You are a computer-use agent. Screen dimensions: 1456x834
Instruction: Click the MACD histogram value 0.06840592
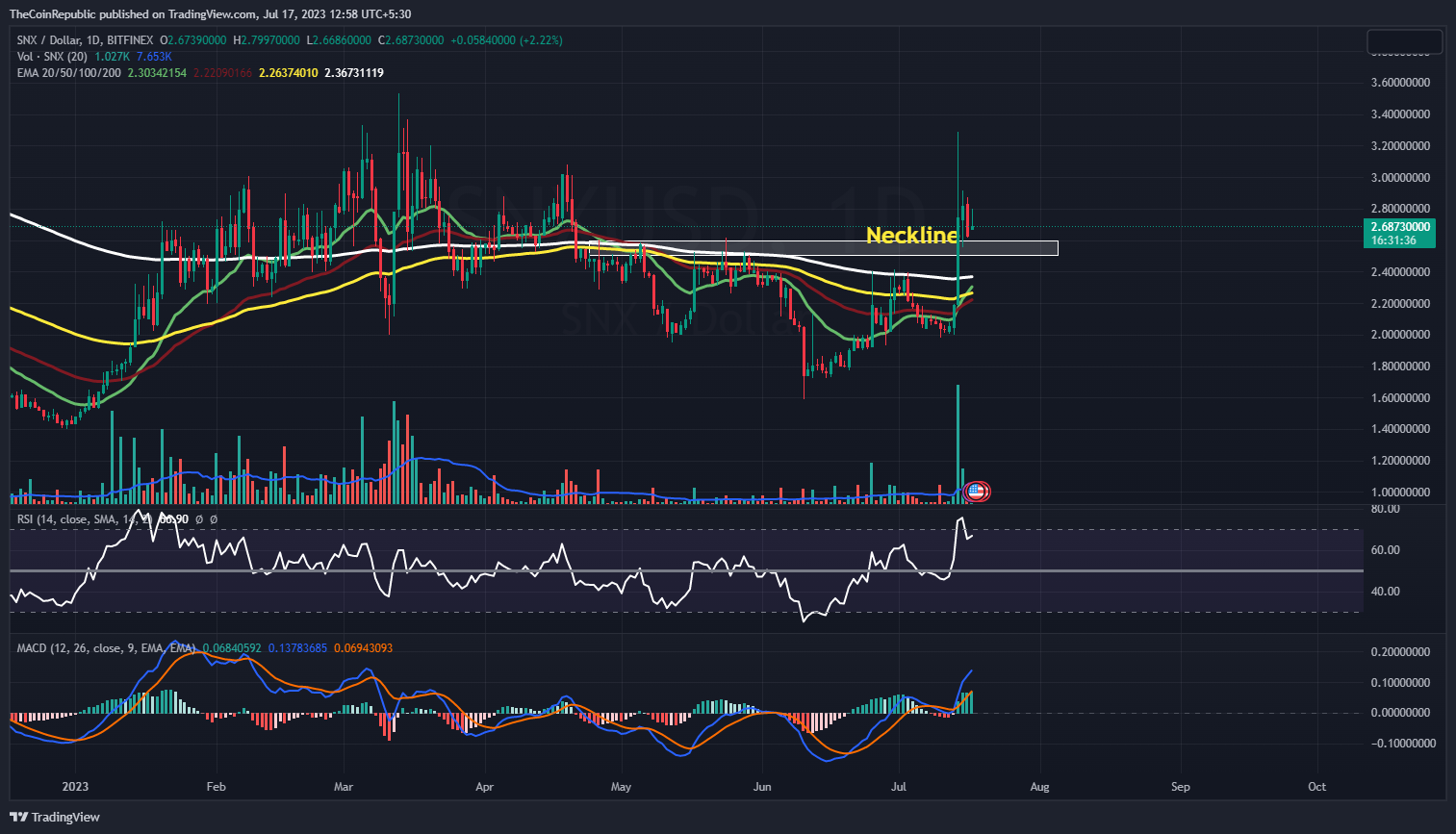pyautogui.click(x=232, y=648)
